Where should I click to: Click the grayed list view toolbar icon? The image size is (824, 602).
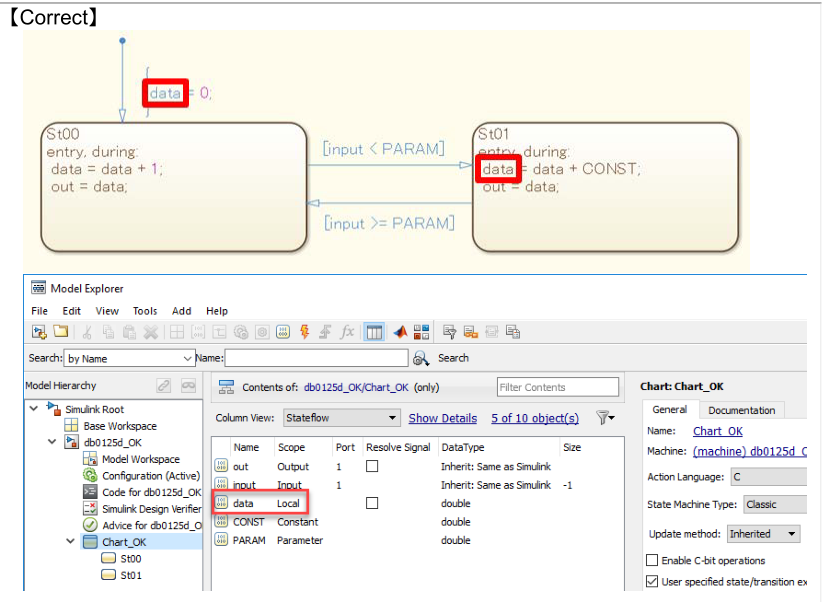(492, 332)
